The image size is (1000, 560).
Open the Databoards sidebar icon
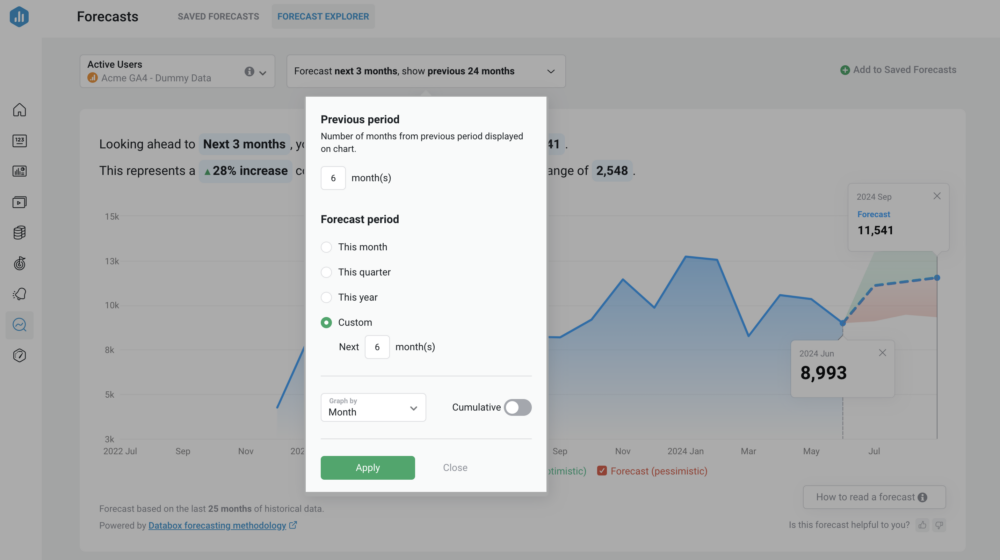(x=20, y=171)
